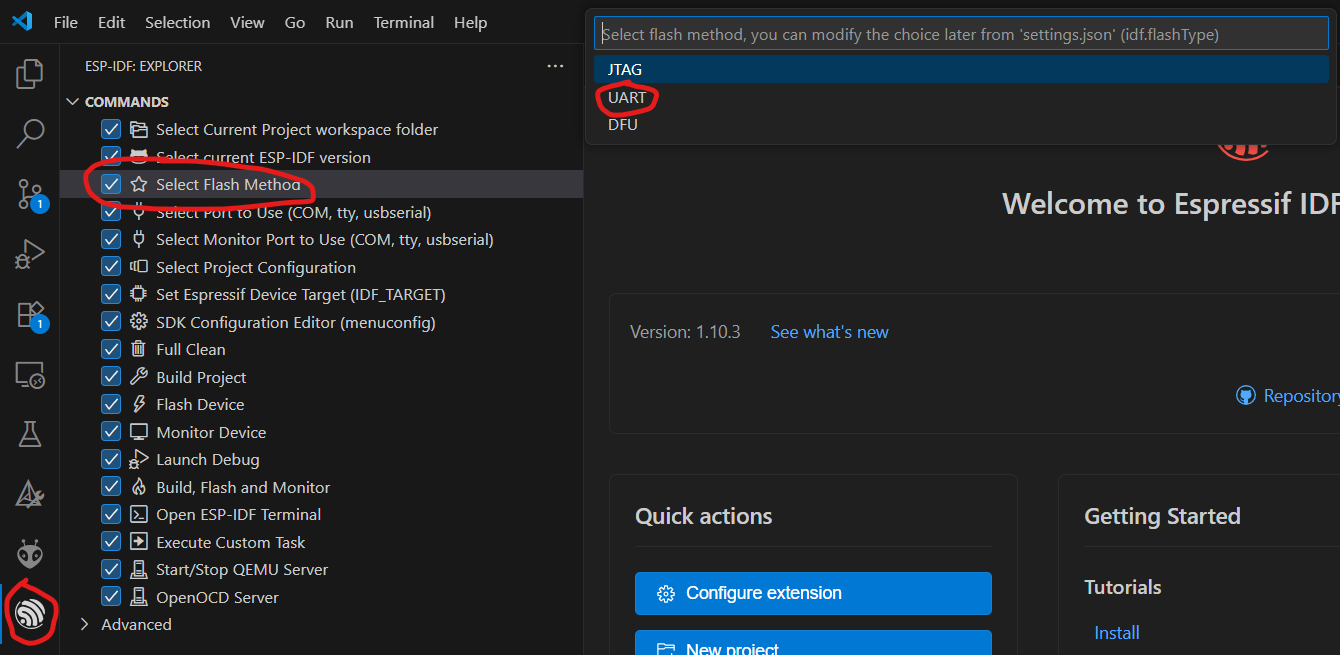Click the lightning icon for Flash Device
Viewport: 1340px width, 655px height.
139,405
